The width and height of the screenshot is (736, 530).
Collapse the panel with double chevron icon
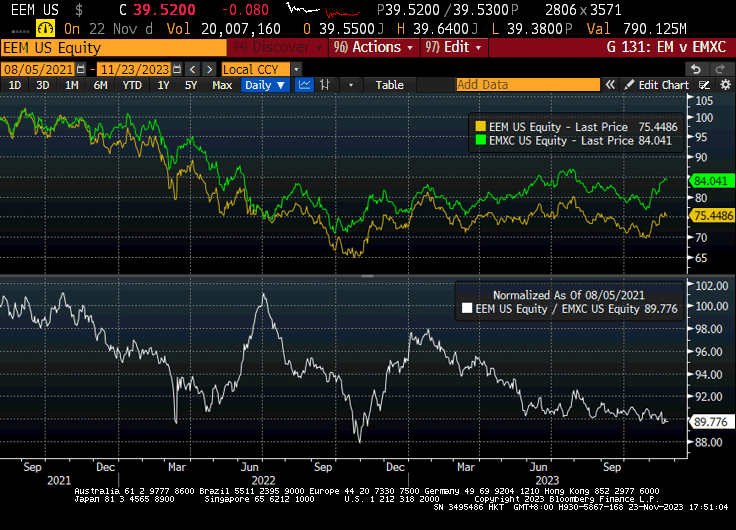pos(610,85)
